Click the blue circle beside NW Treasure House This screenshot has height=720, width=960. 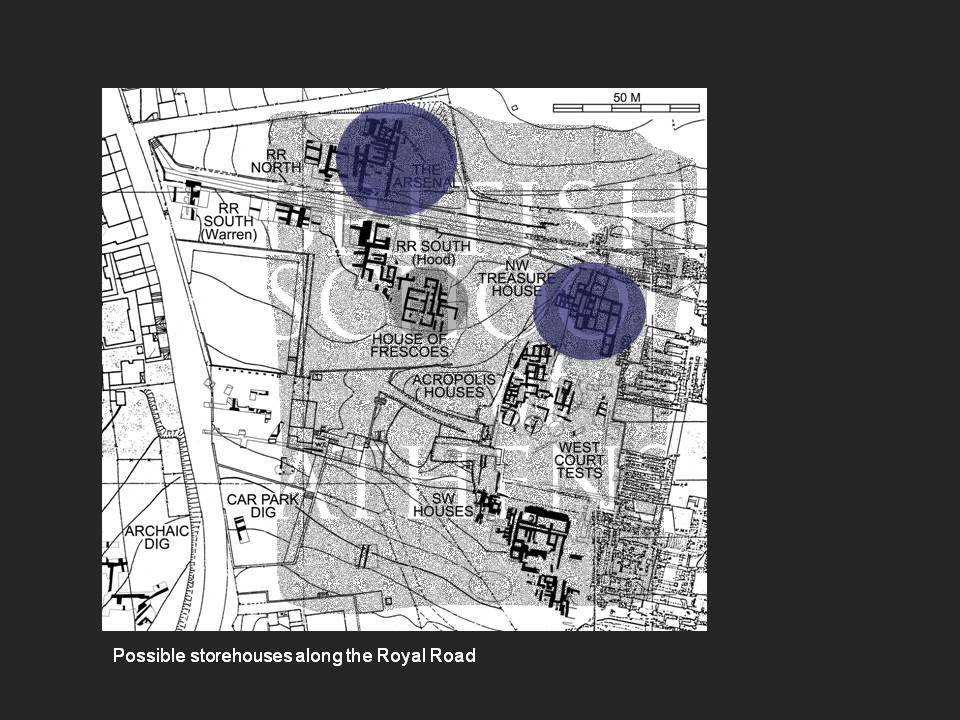(x=590, y=311)
